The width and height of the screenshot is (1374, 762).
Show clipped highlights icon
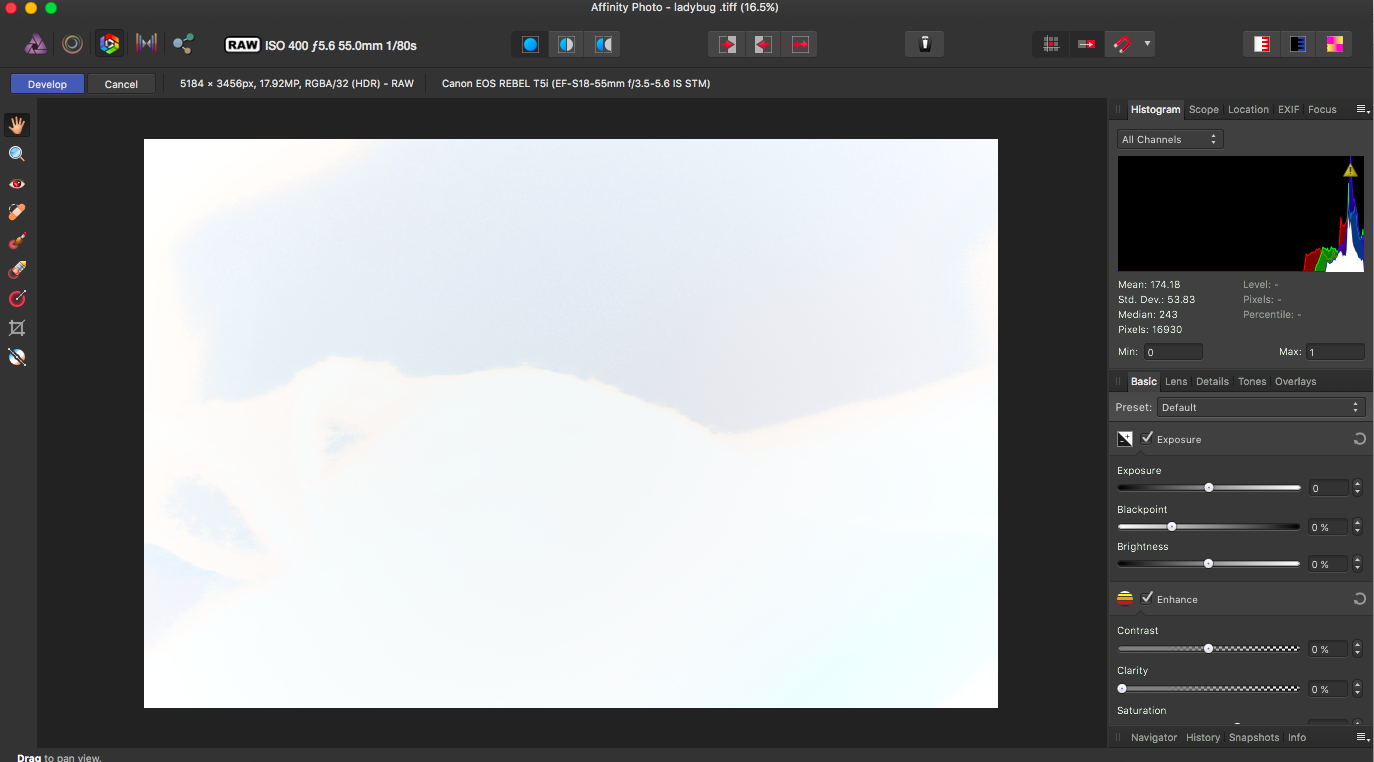(1262, 44)
